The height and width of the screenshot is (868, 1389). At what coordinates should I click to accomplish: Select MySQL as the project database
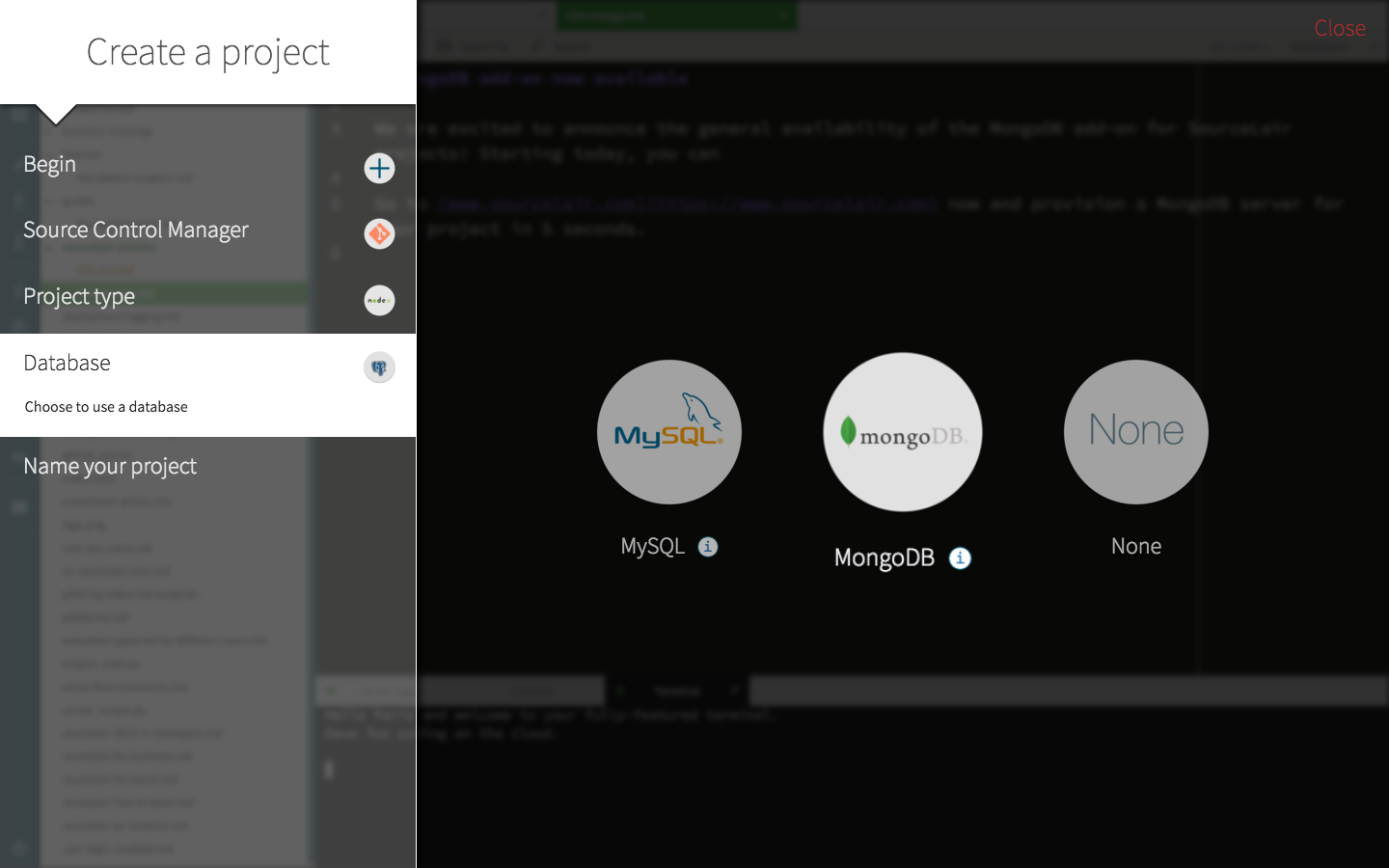click(669, 432)
